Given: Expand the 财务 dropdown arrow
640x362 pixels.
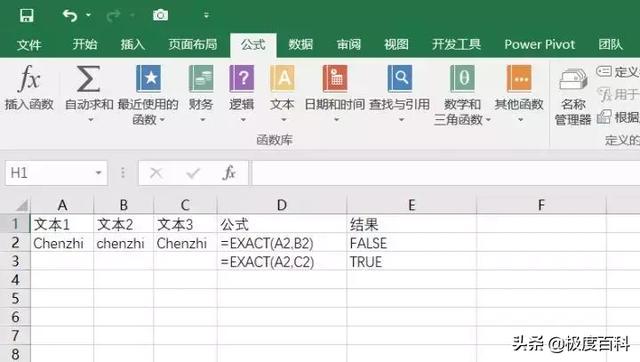Looking at the screenshot, I should 202,120.
